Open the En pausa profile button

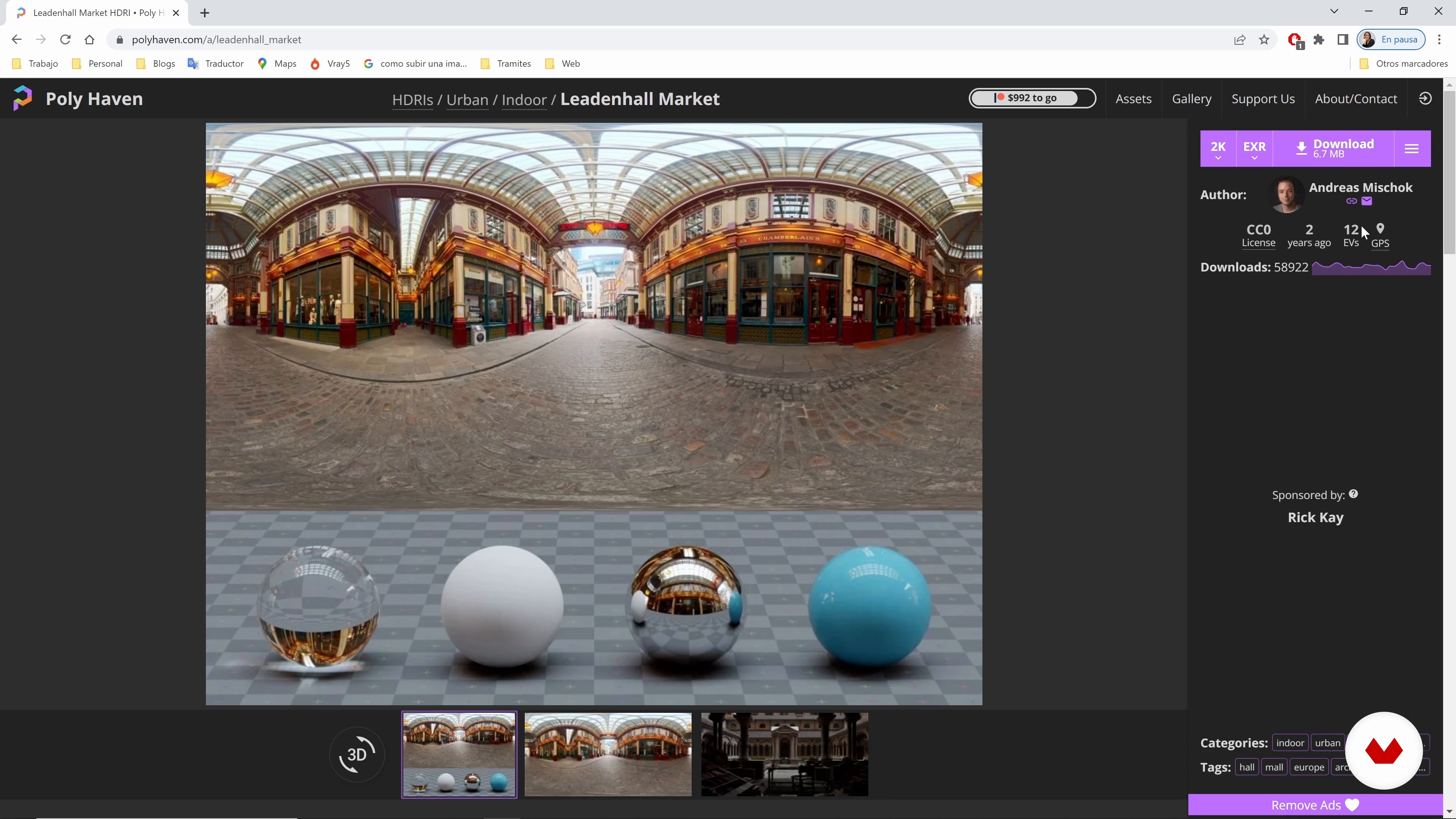coord(1391,39)
